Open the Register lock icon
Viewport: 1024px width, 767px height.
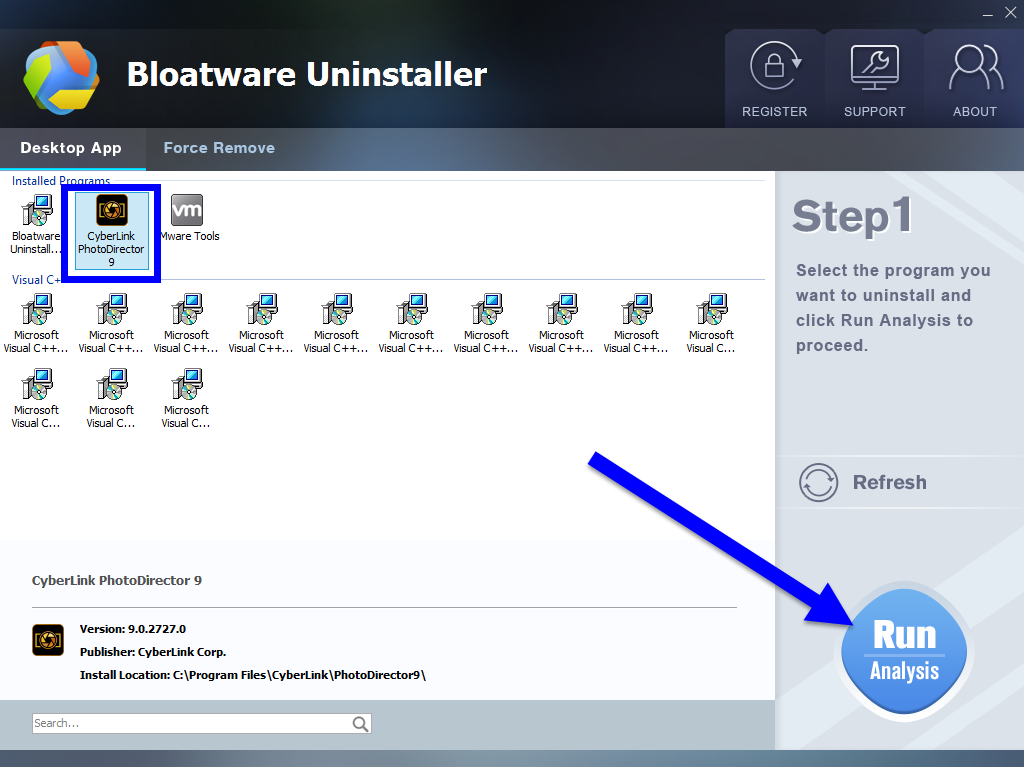click(774, 67)
